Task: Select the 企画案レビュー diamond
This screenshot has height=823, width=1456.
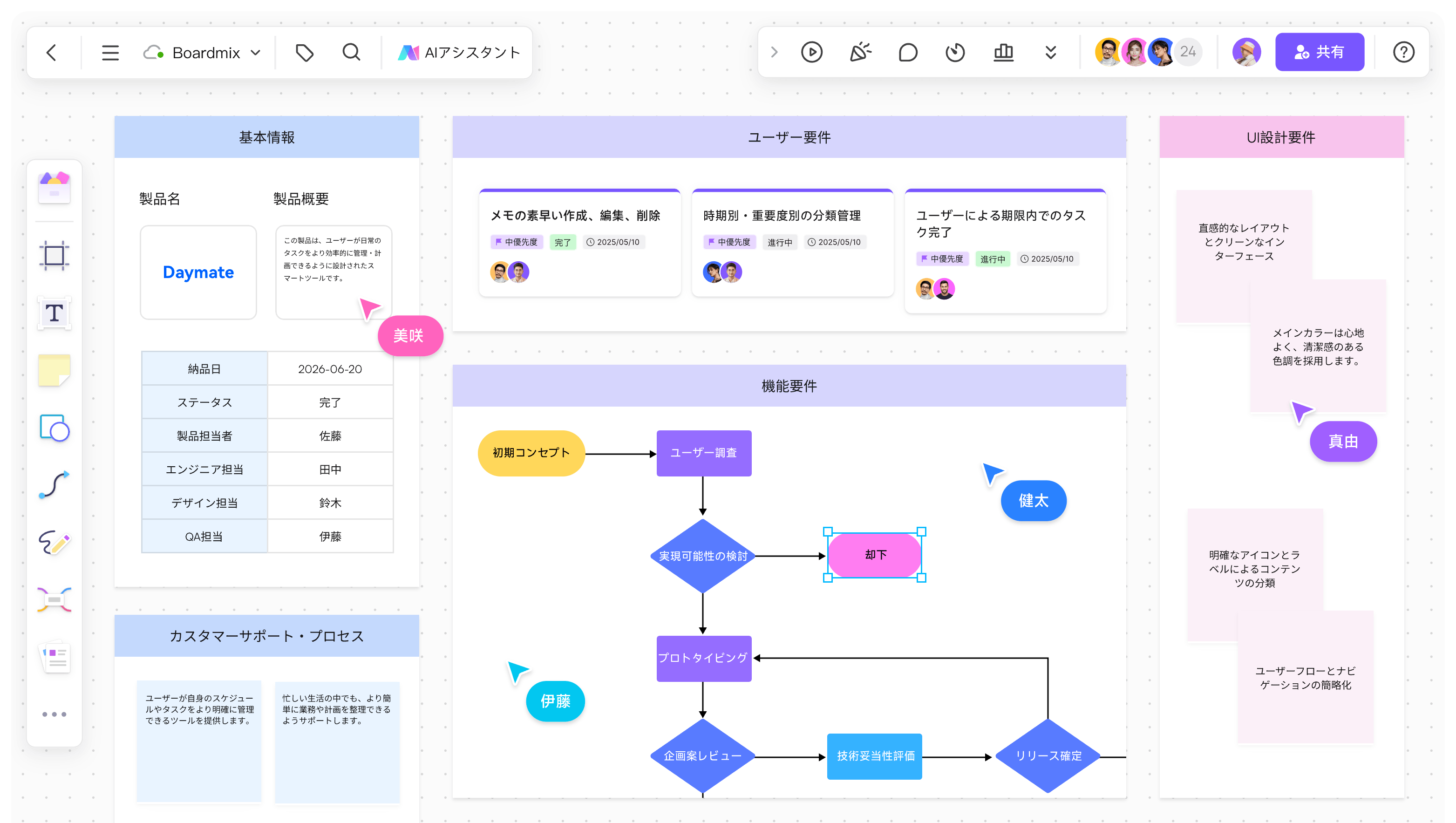Action: point(702,756)
